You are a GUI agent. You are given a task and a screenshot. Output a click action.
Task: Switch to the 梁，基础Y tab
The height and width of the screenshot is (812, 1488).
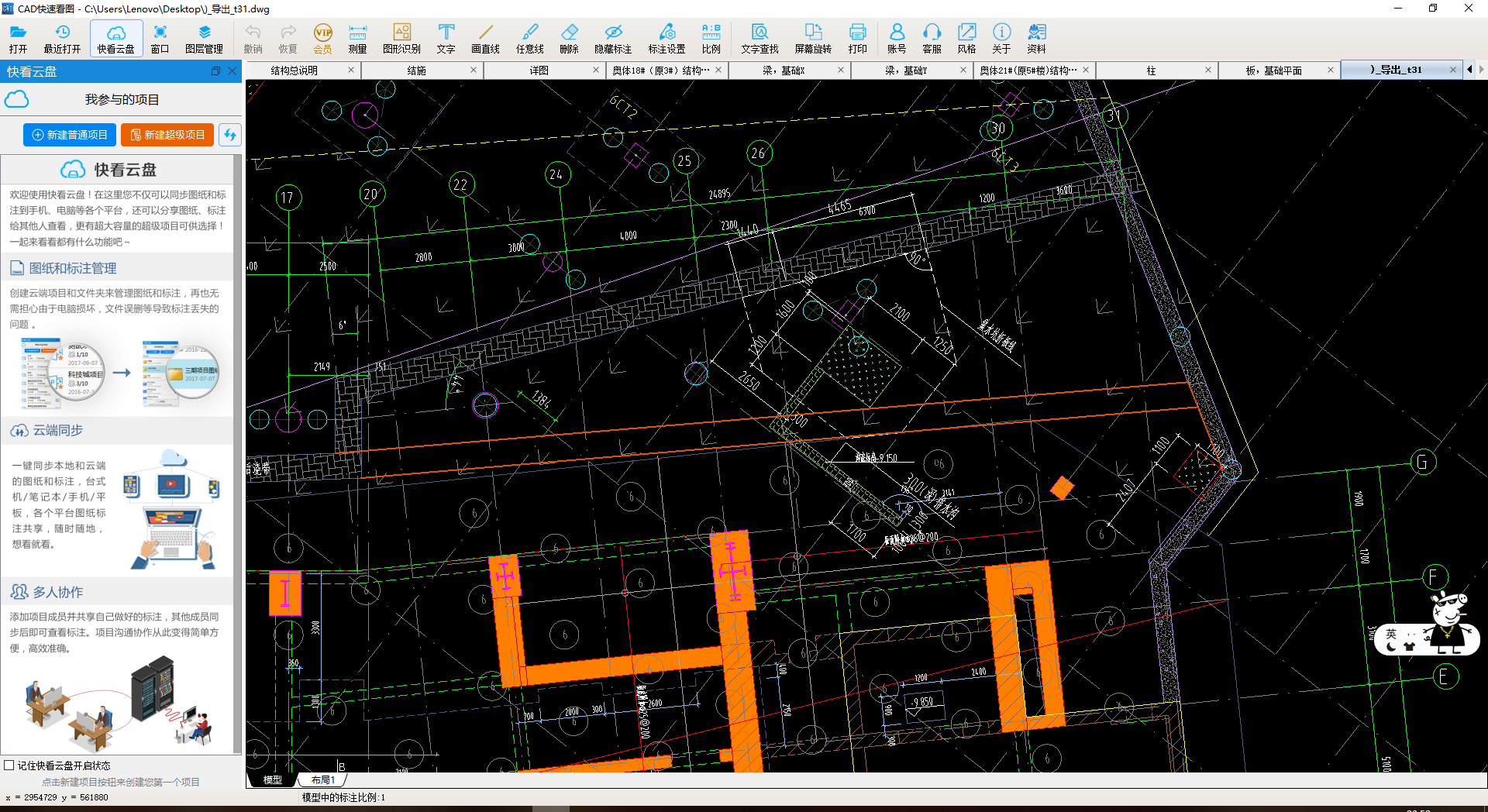(x=906, y=71)
